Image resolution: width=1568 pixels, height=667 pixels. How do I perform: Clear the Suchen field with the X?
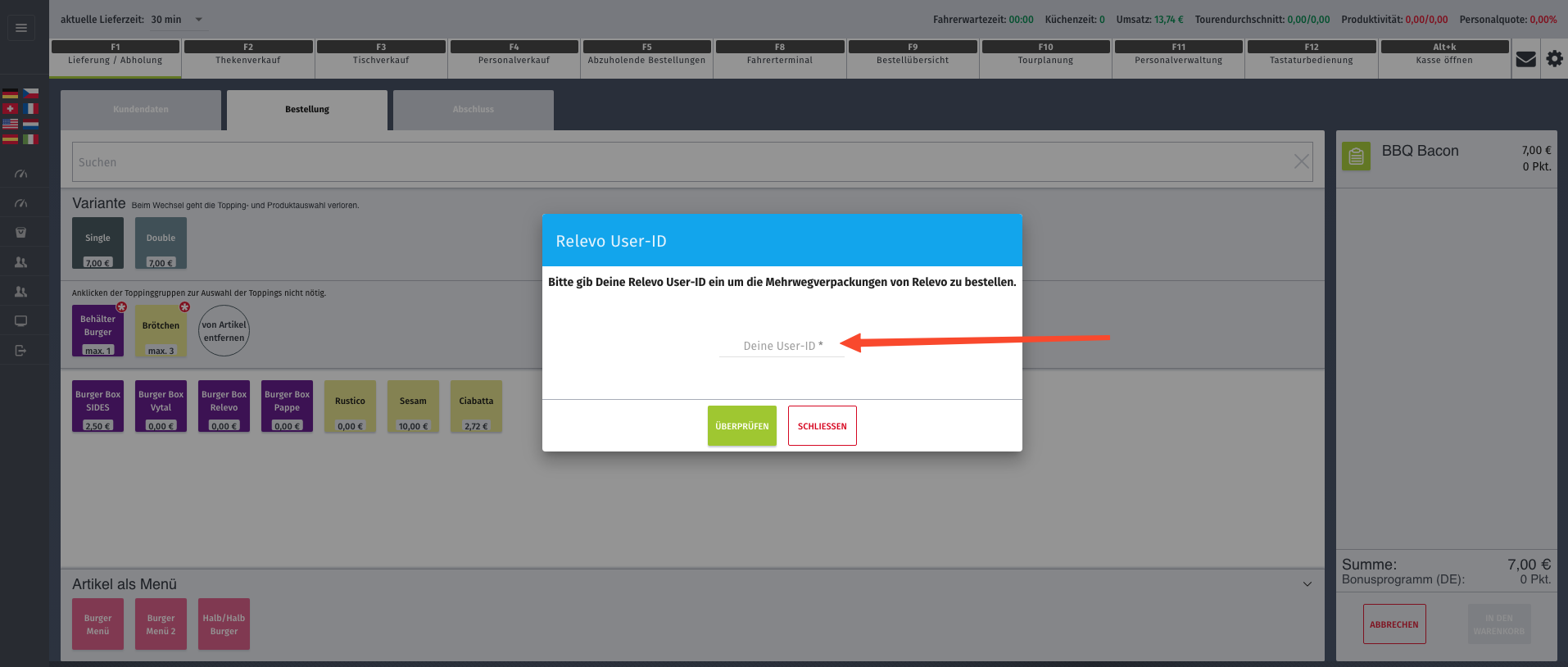coord(1301,161)
